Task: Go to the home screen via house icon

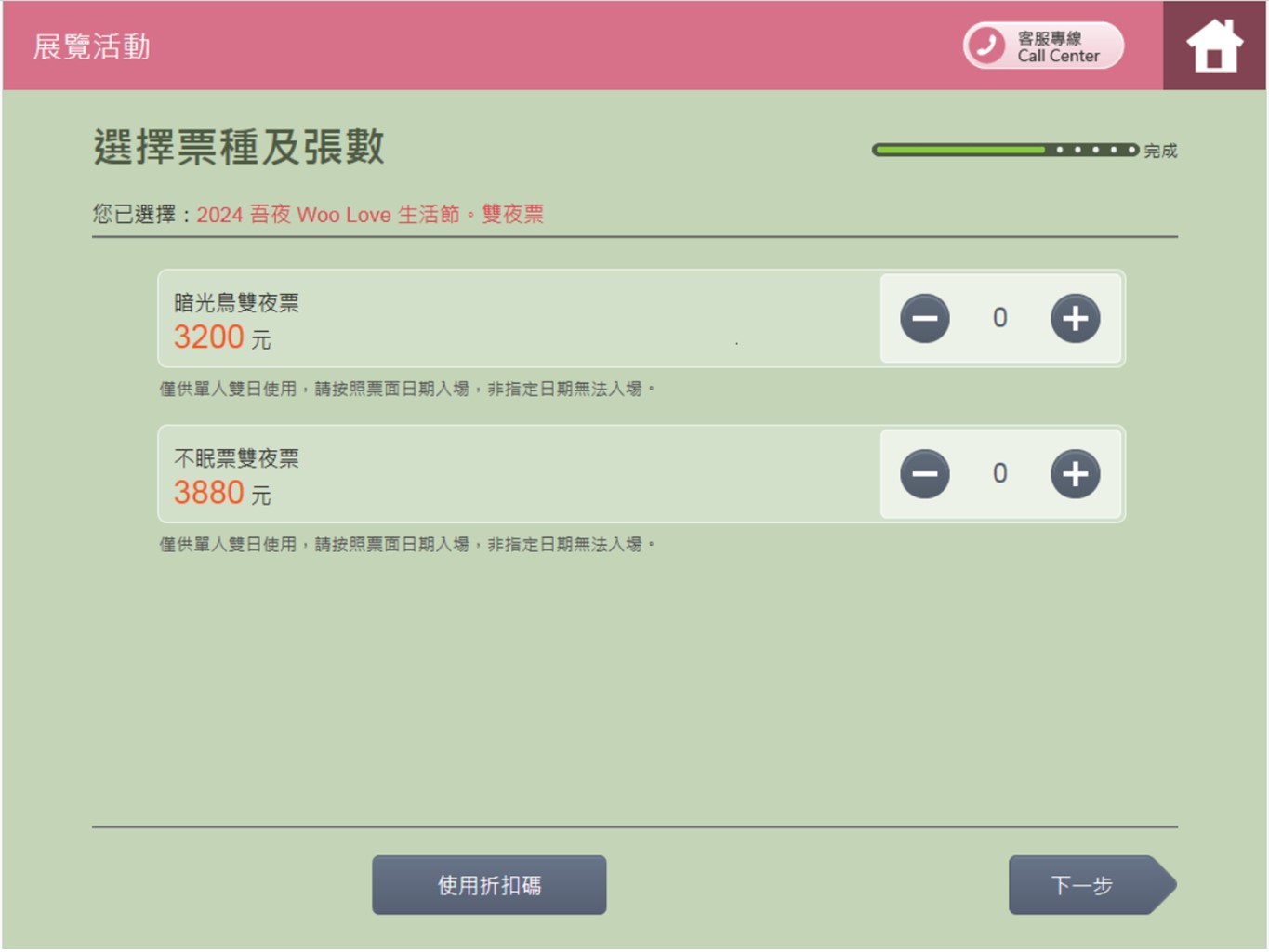Action: 1213,46
